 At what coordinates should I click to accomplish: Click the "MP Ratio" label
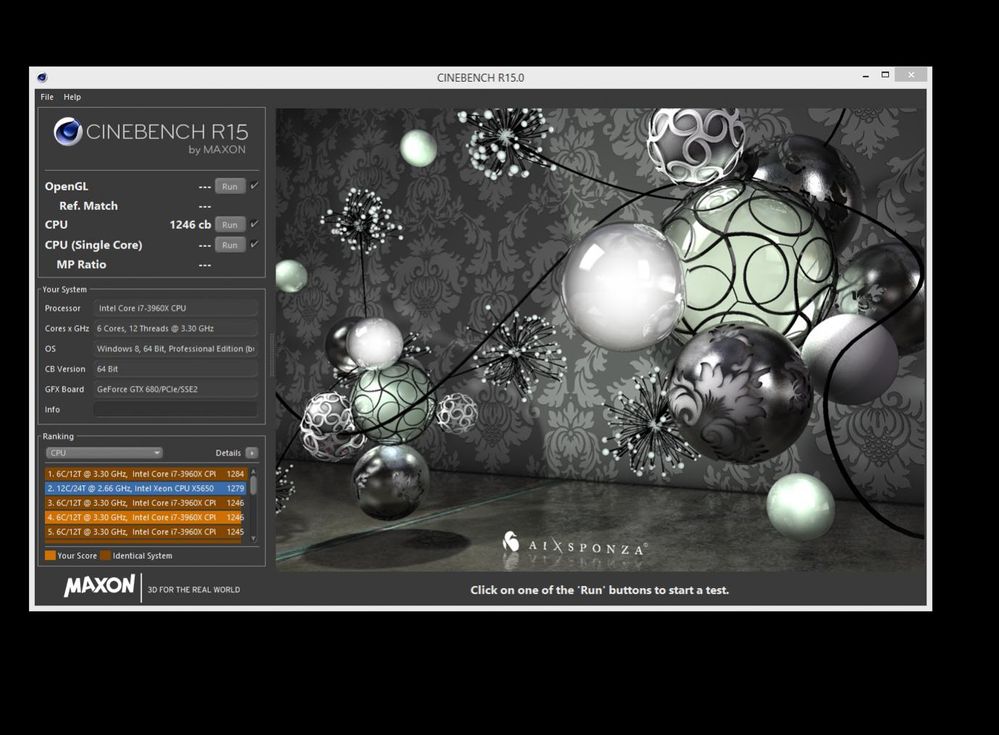tap(82, 264)
